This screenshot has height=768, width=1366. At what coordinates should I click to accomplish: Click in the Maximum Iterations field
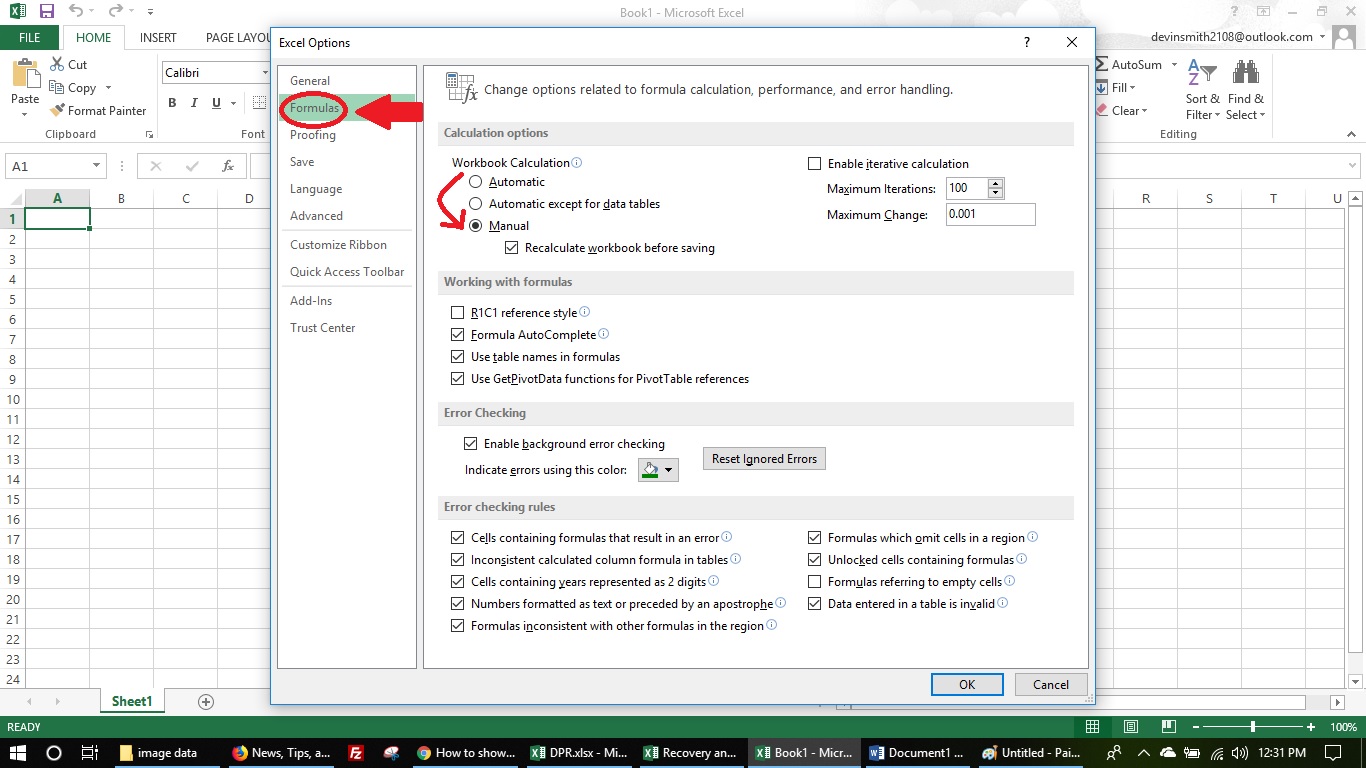point(966,188)
